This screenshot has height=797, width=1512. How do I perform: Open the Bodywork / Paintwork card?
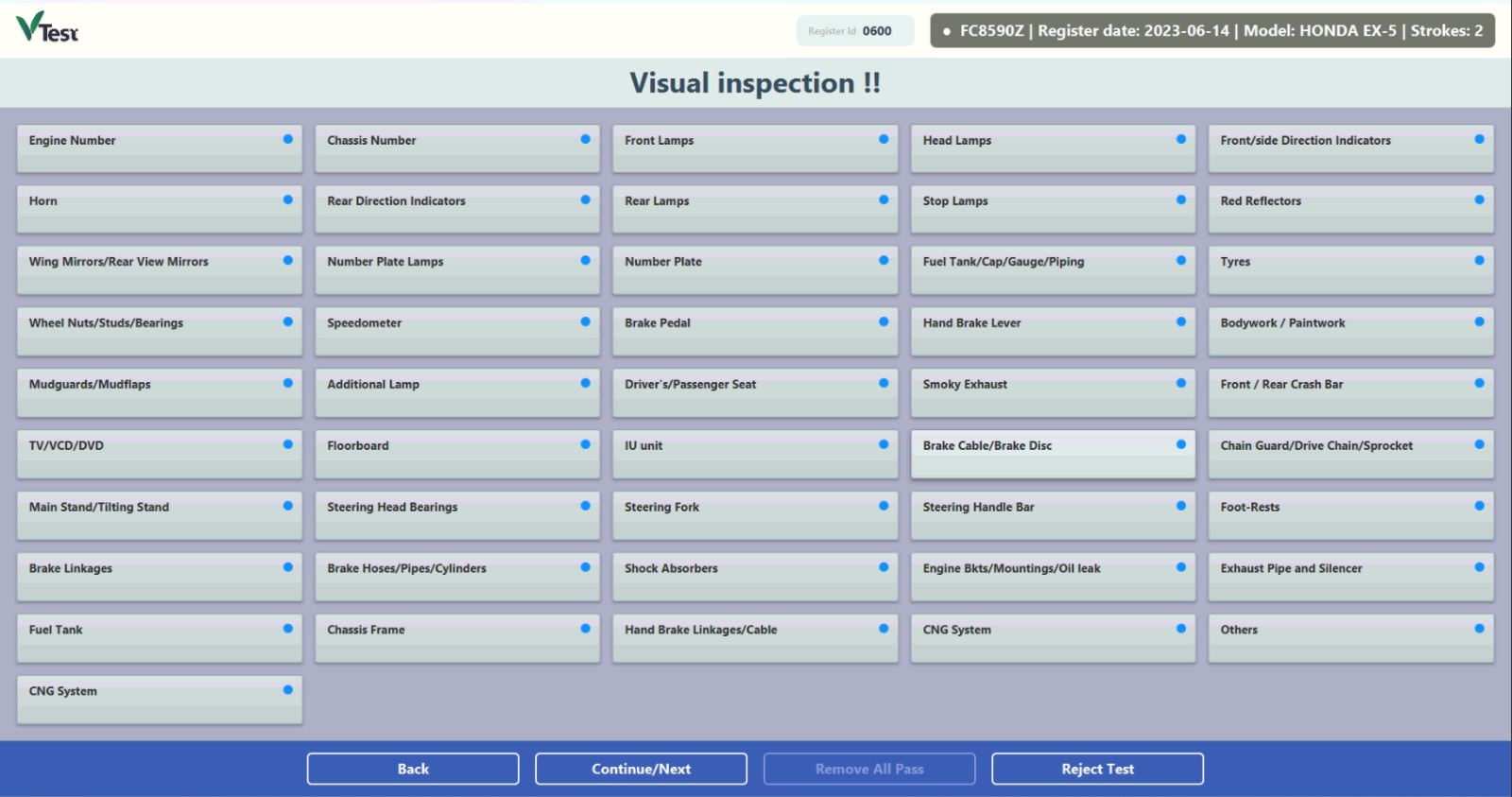coord(1351,332)
